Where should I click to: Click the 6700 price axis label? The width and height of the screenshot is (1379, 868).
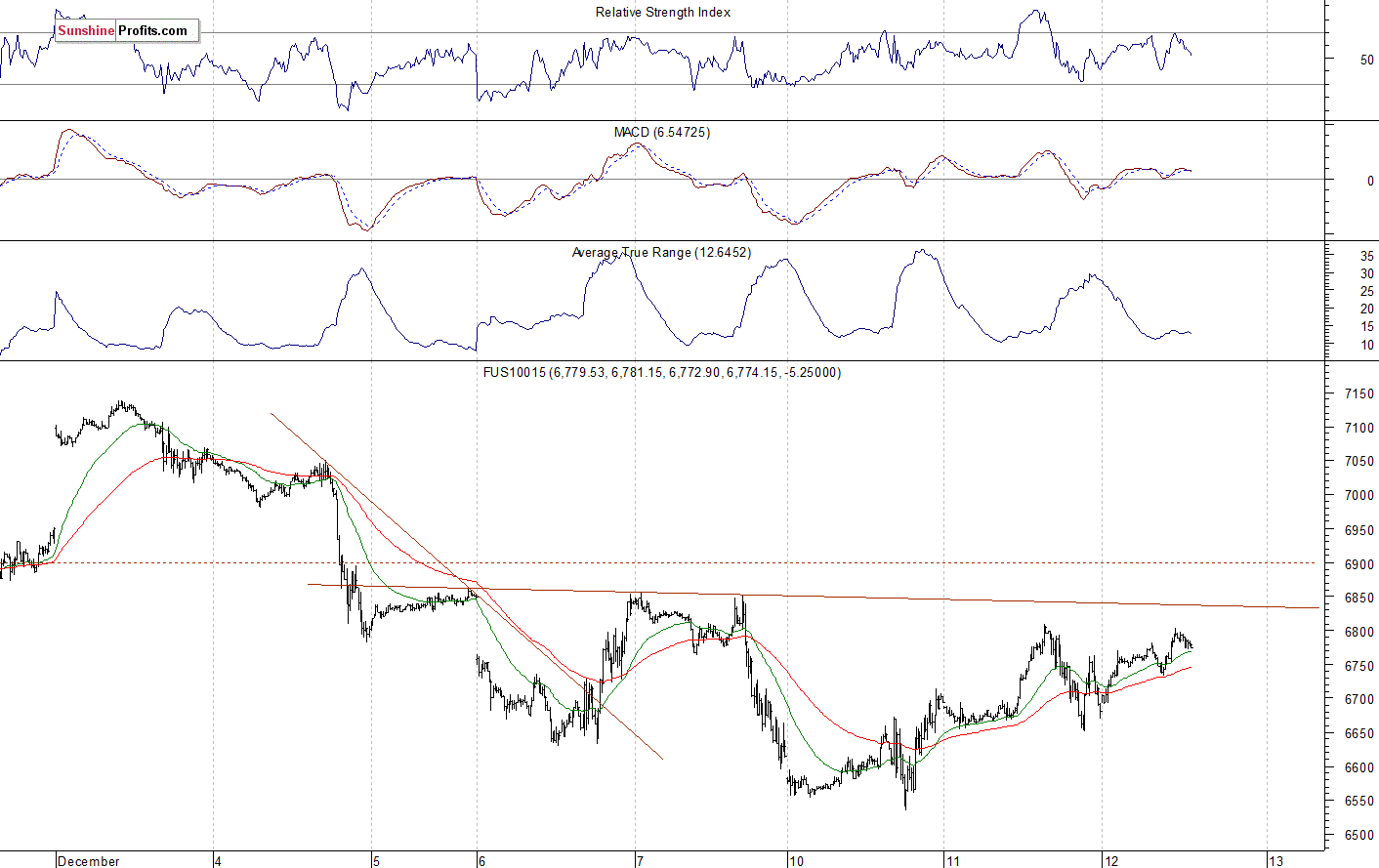1359,700
